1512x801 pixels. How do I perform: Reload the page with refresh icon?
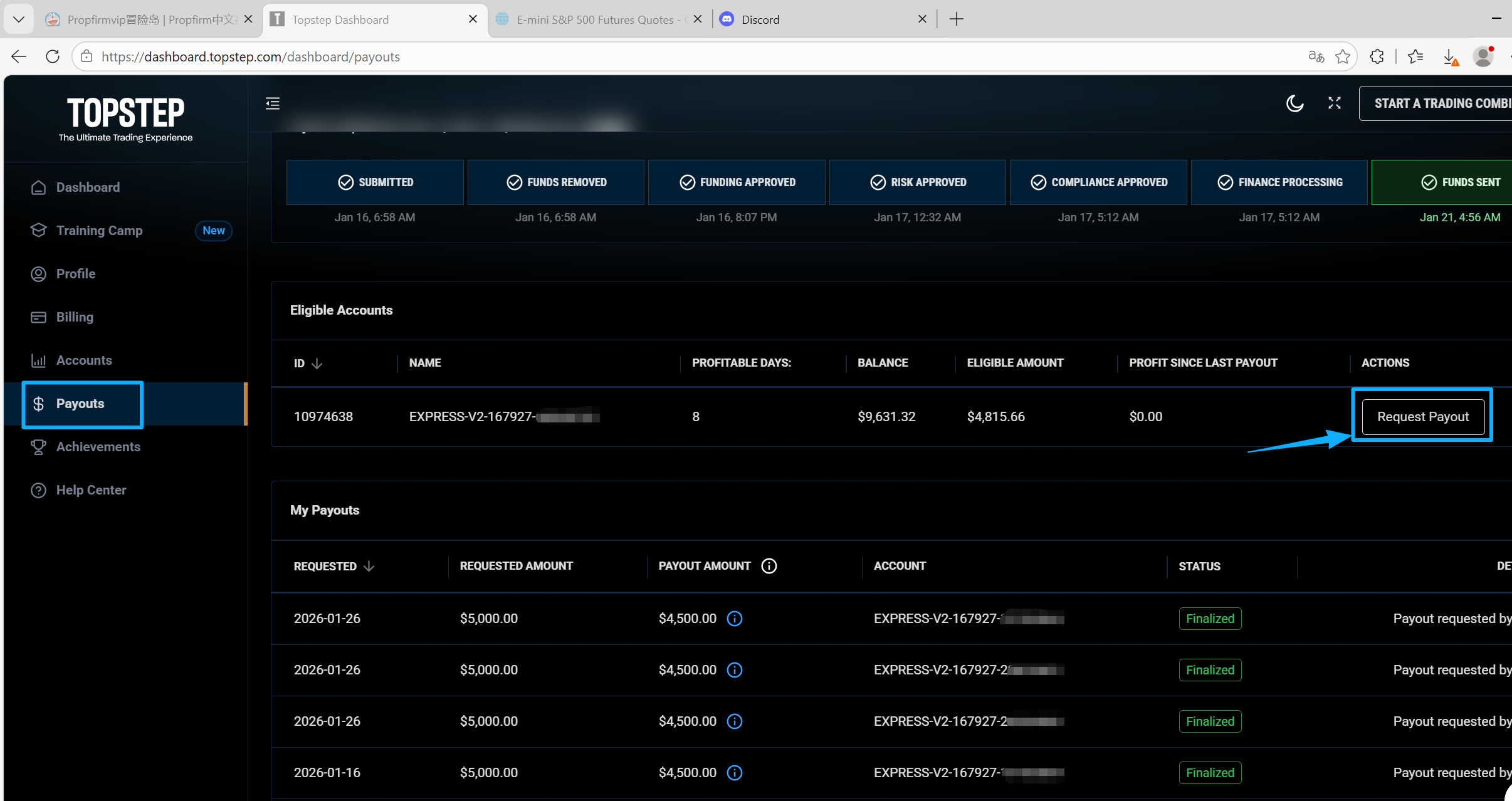(53, 56)
